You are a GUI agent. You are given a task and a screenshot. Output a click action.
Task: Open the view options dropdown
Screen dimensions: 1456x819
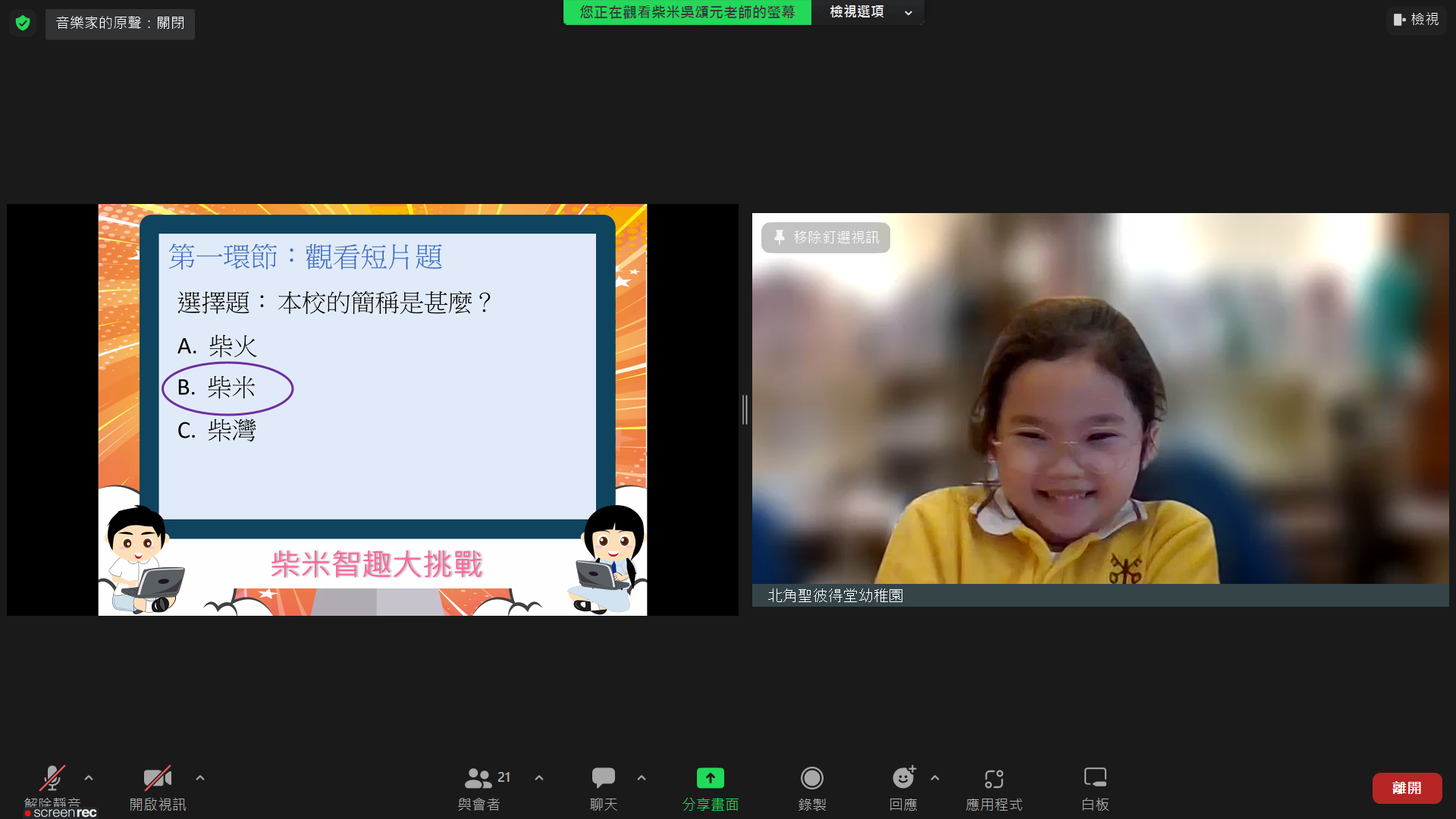tap(868, 12)
